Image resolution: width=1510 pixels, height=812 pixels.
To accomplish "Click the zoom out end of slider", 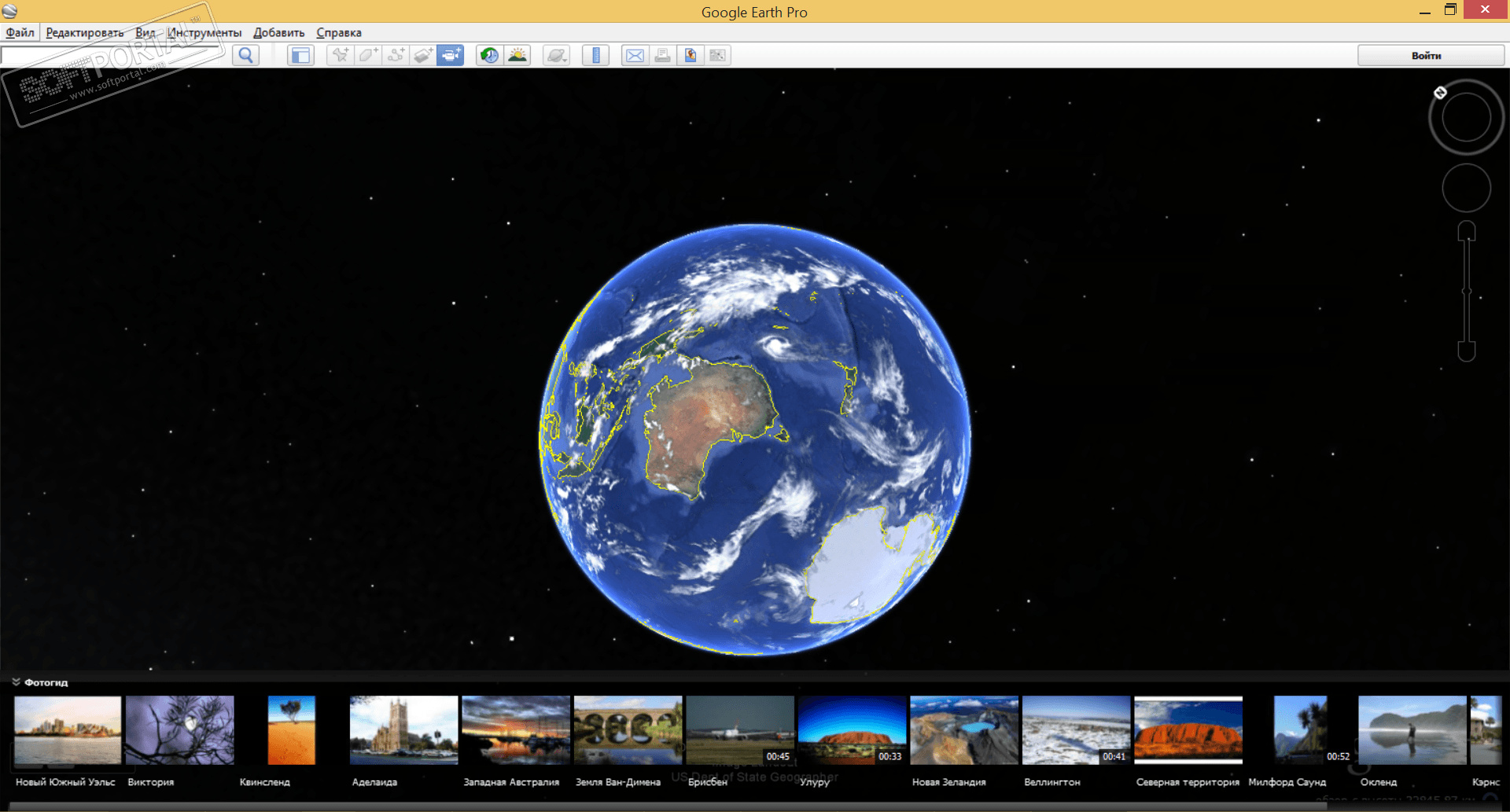I will [x=1467, y=351].
